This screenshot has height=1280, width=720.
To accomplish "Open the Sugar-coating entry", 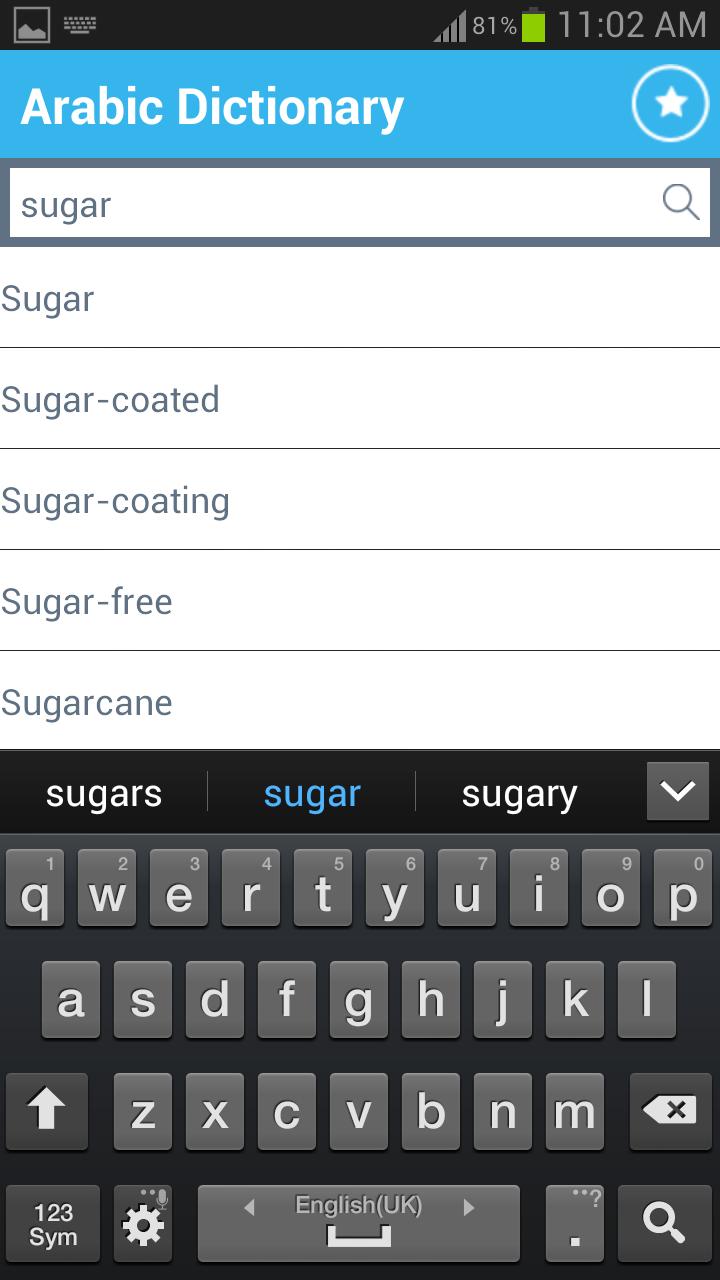I will 360,500.
